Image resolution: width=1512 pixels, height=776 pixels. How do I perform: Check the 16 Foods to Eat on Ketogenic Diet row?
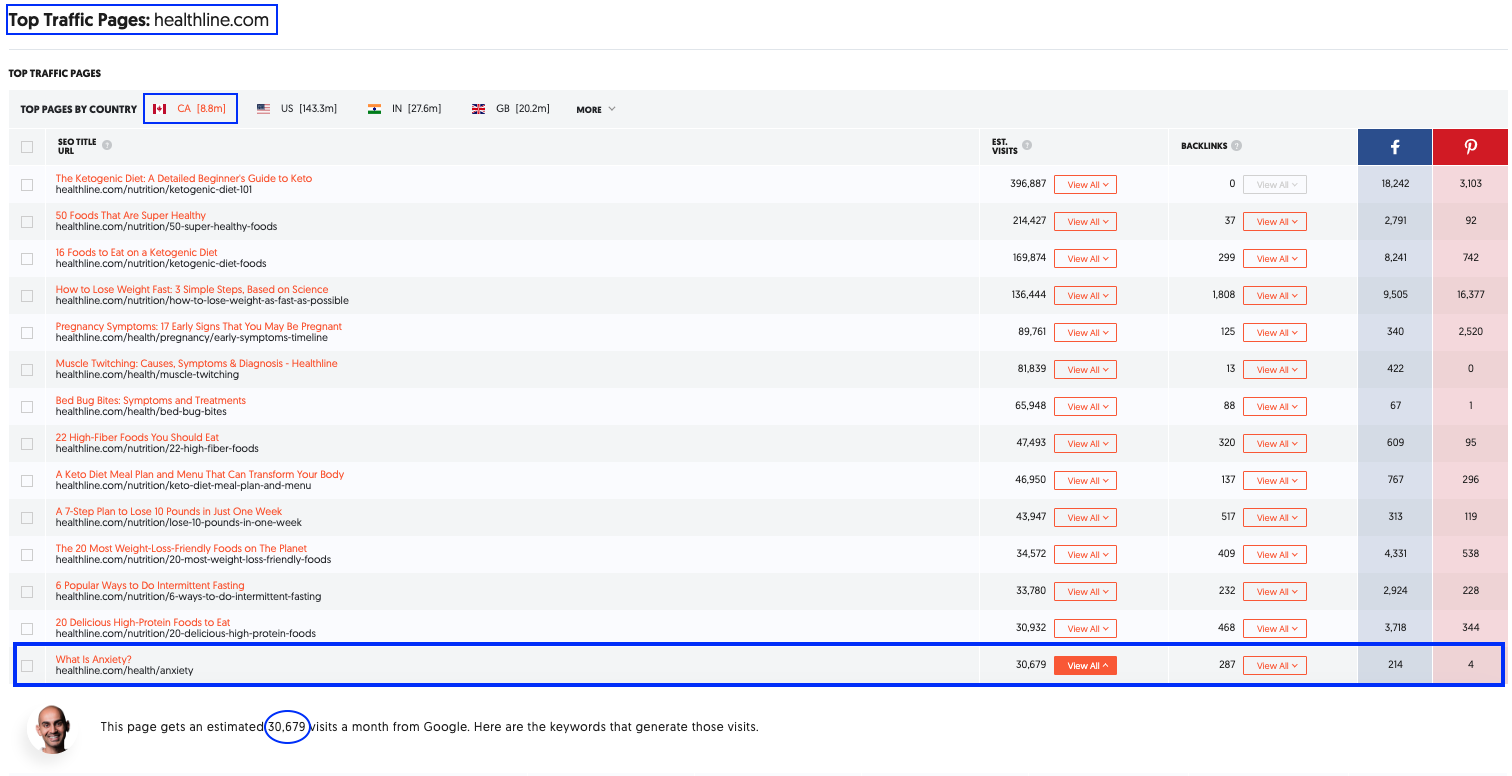click(x=27, y=258)
